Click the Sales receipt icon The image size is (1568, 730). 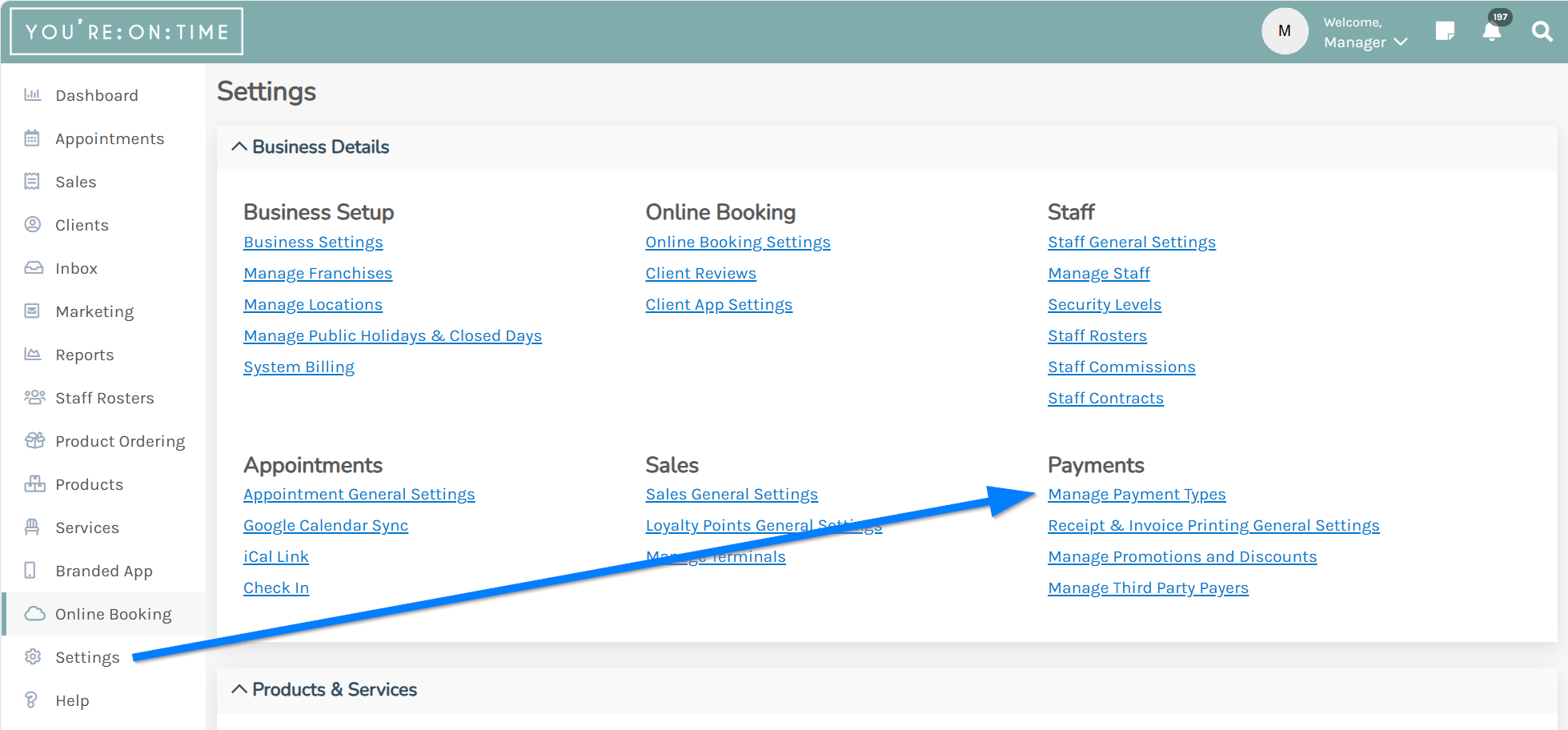[x=32, y=181]
